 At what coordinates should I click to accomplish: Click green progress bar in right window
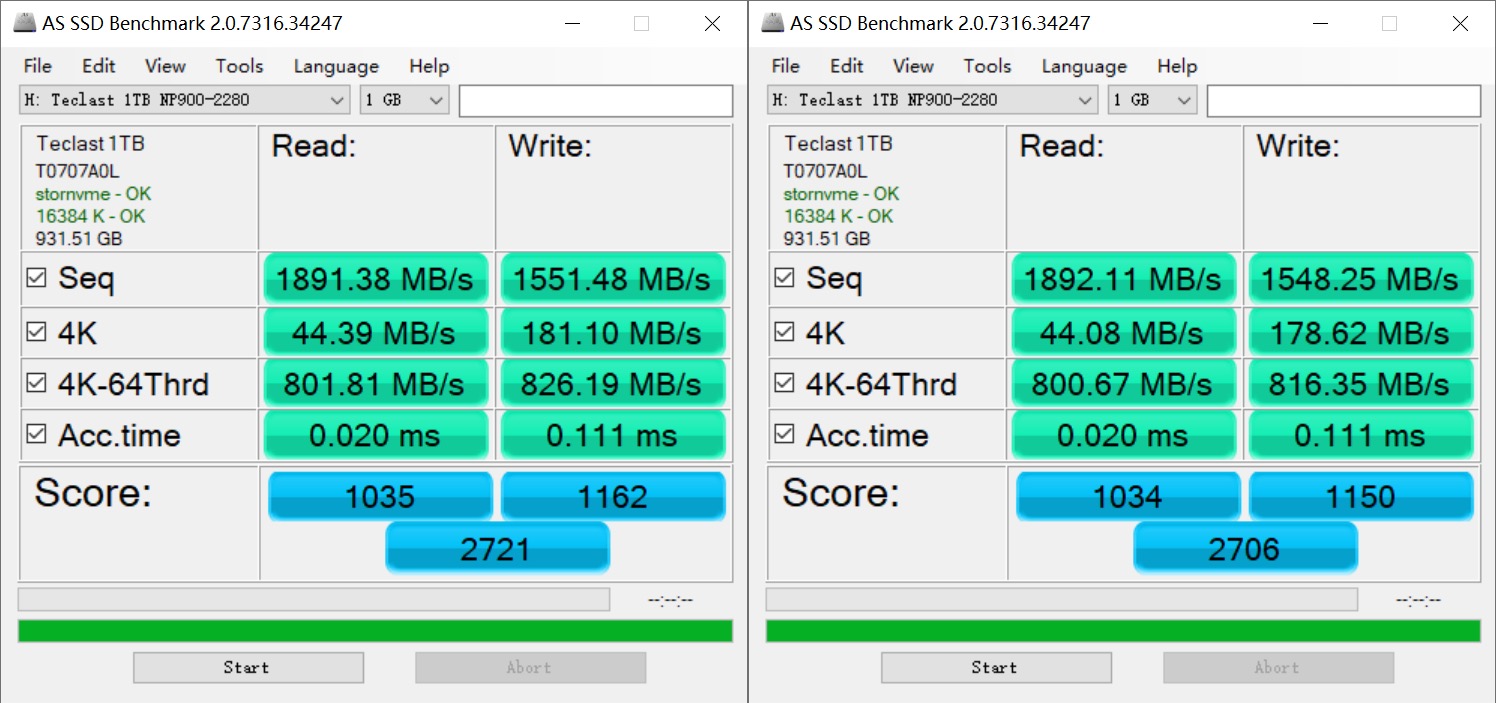click(1123, 631)
